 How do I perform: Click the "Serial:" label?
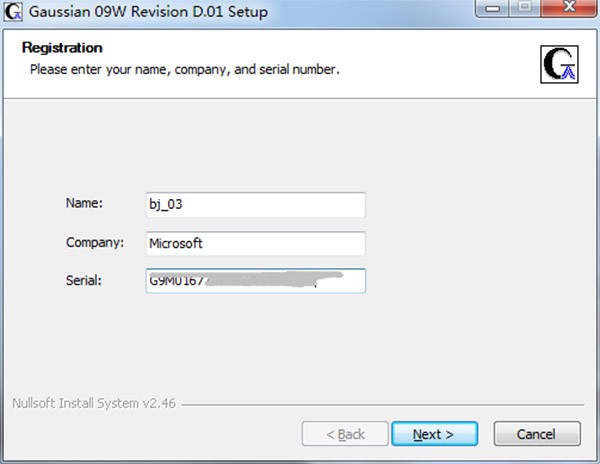[x=86, y=280]
